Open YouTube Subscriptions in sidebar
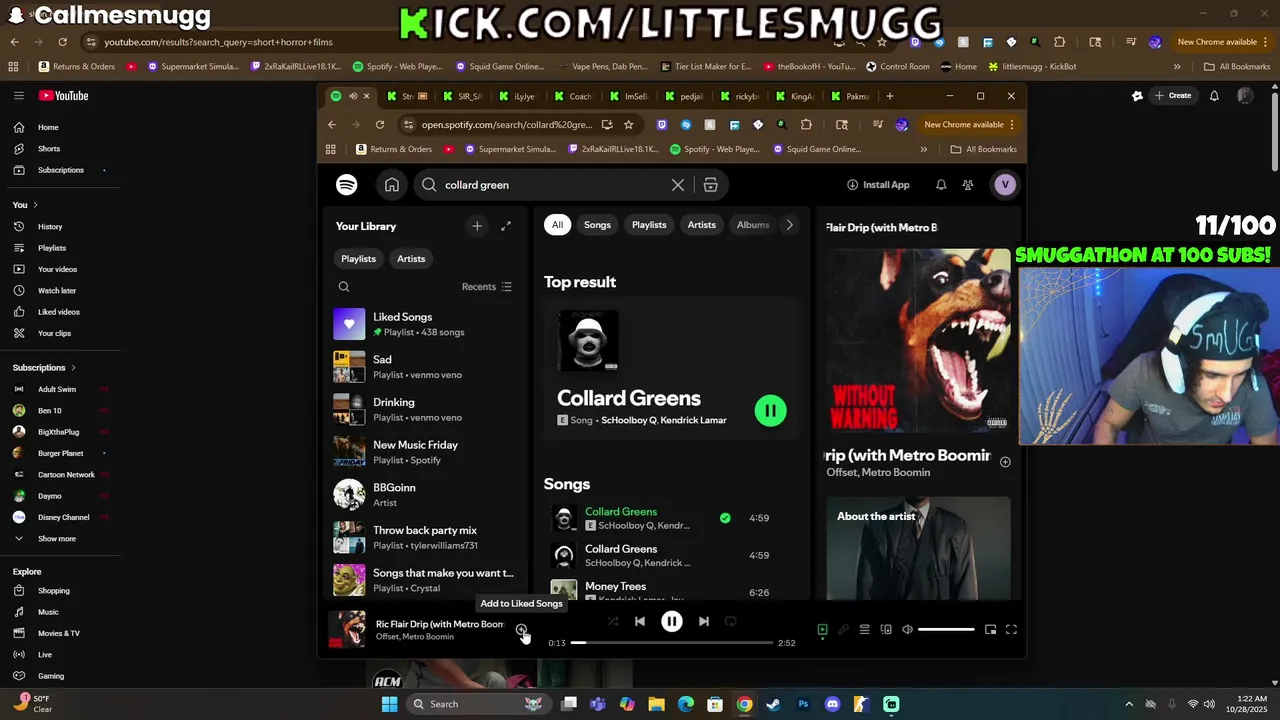This screenshot has width=1280, height=720. tap(61, 170)
